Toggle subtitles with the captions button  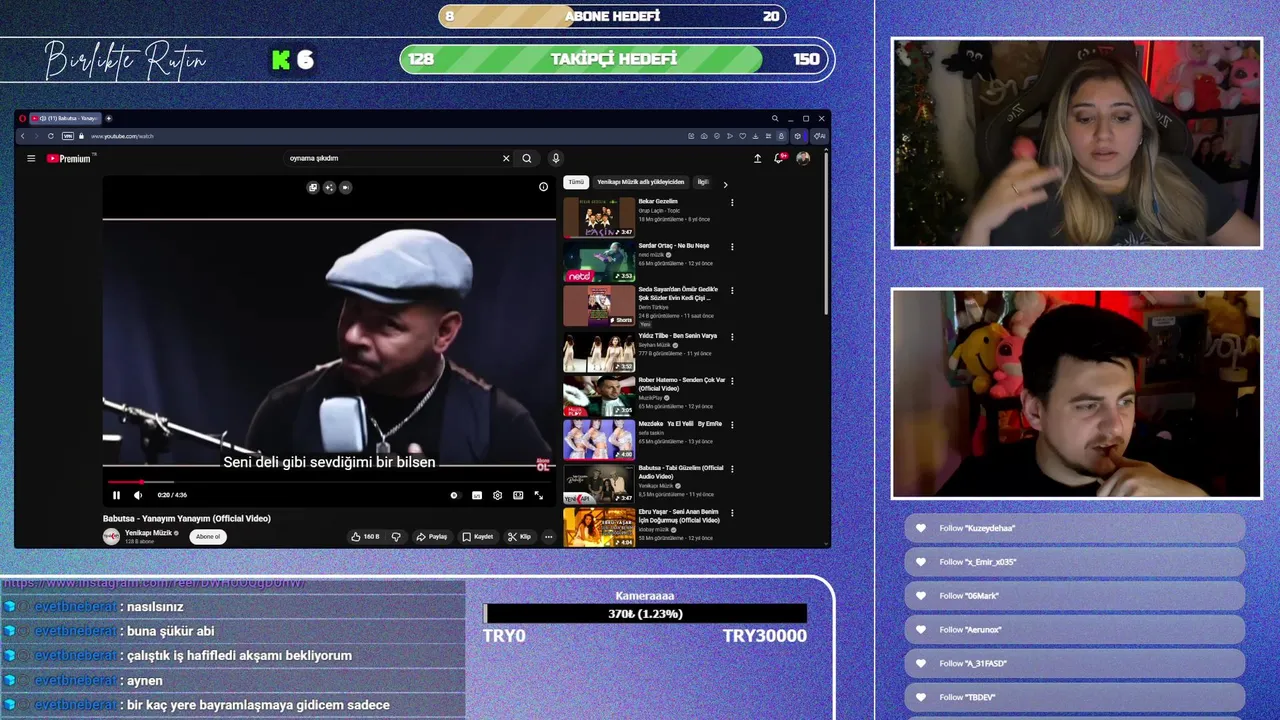point(477,495)
